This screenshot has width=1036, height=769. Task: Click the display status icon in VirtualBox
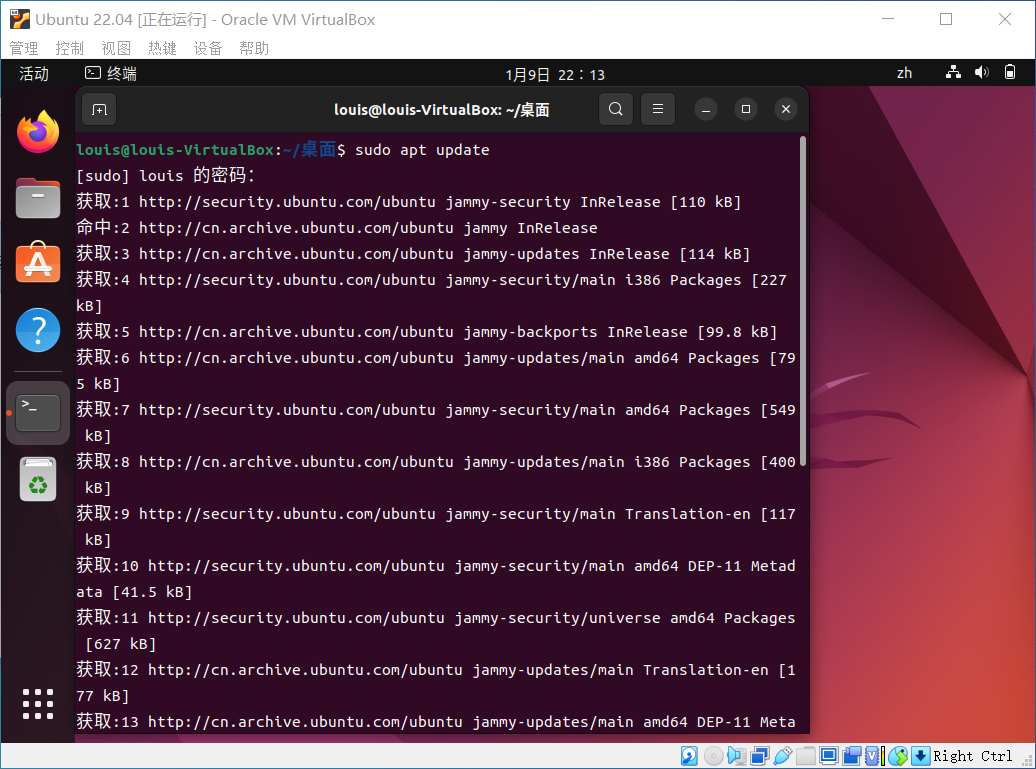pos(829,756)
